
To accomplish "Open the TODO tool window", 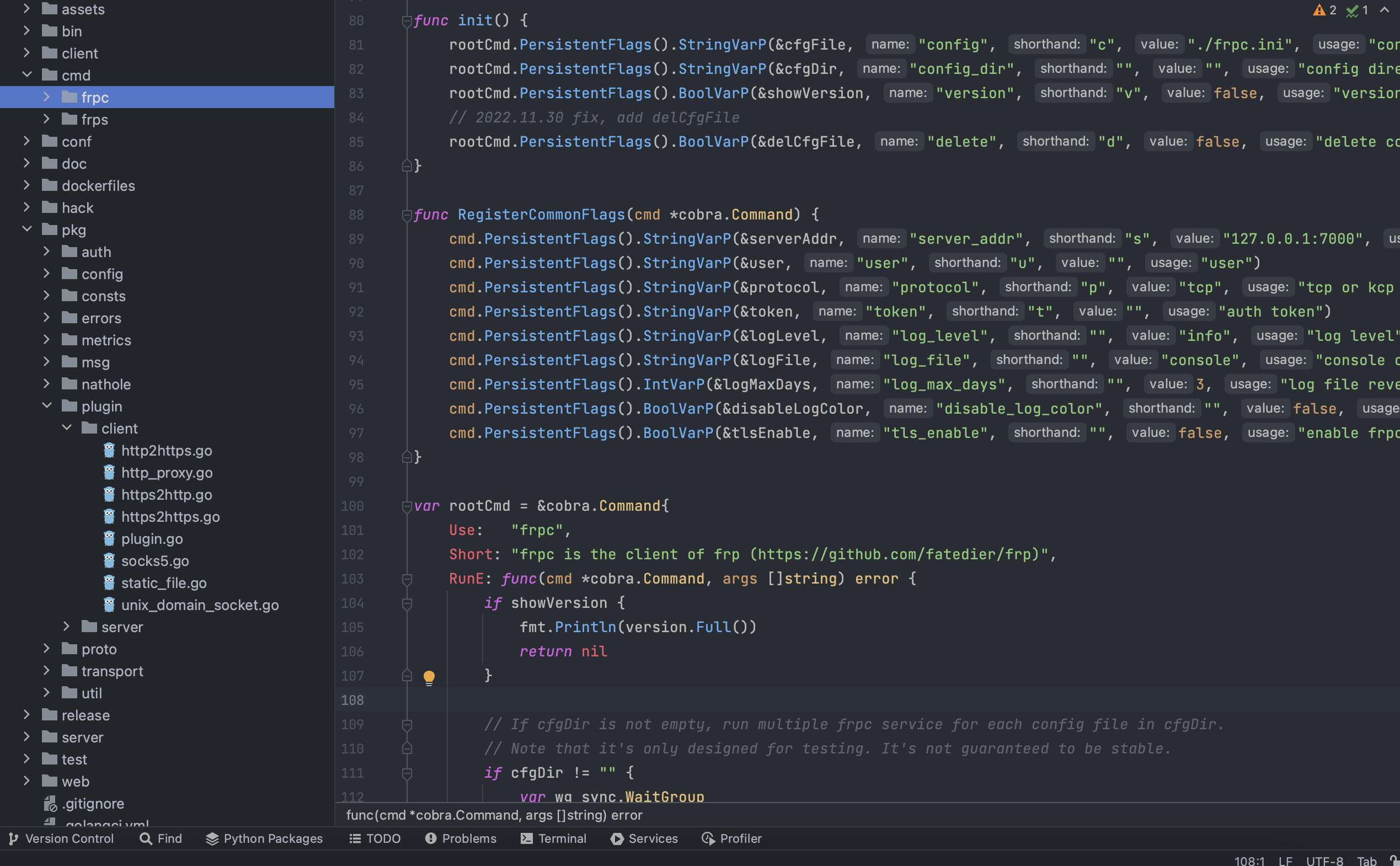I will 375,838.
